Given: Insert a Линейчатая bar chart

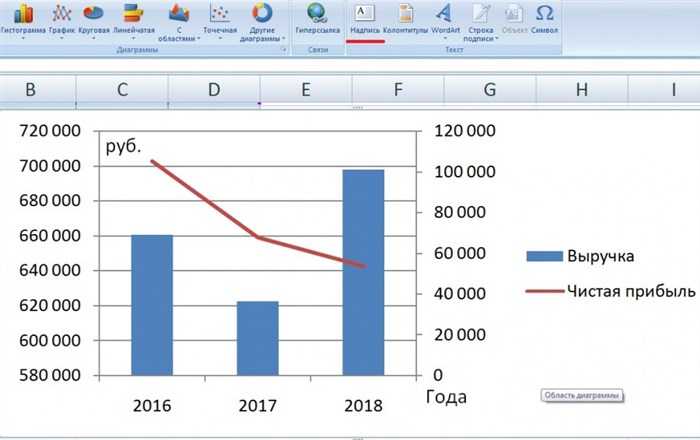Looking at the screenshot, I should click(x=133, y=21).
